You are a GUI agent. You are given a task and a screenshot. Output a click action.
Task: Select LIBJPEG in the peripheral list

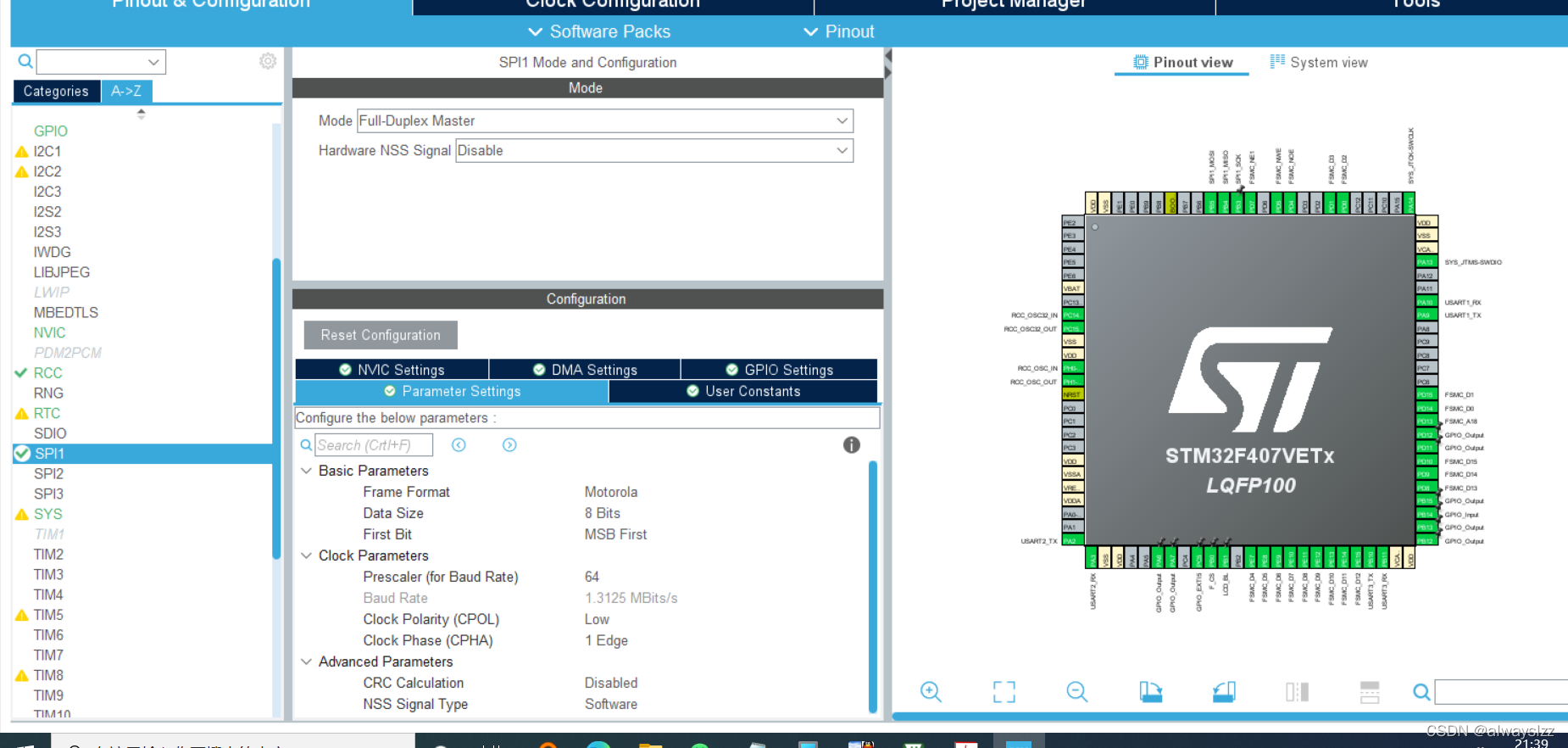tap(61, 273)
